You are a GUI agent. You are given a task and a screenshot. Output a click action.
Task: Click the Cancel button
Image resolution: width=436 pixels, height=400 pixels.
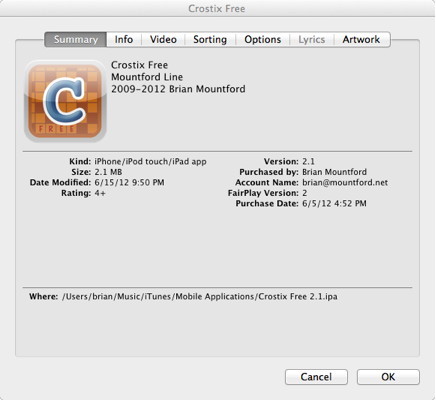[x=316, y=377]
